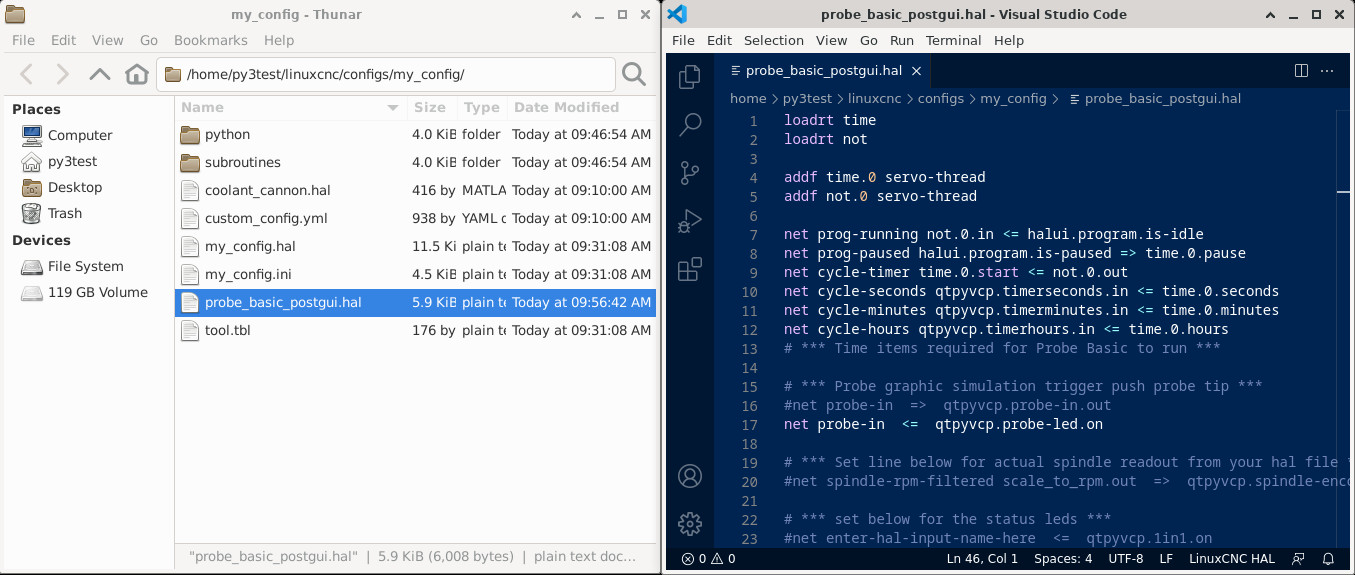This screenshot has width=1355, height=575.
Task: Select coolant_cannon.hal file
Action: click(x=415, y=190)
